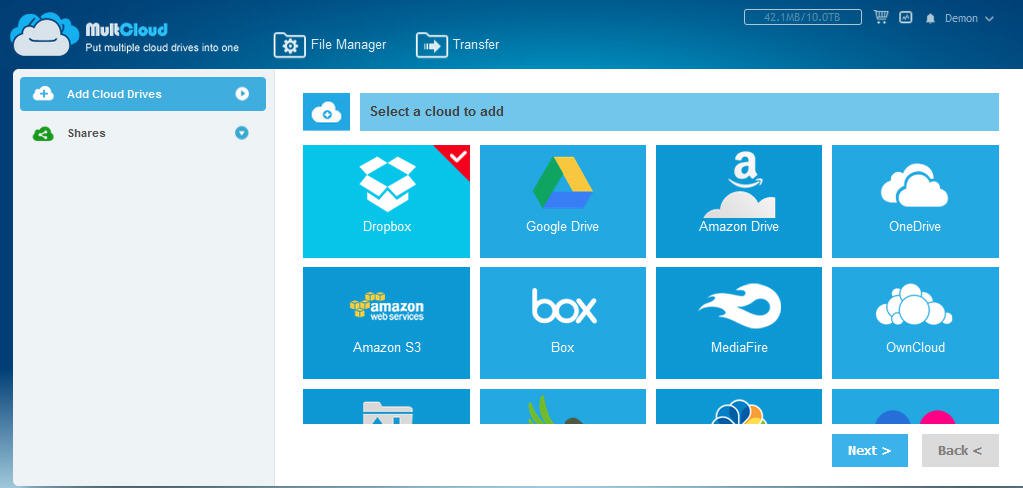Select the OwnCloud tile

click(x=915, y=322)
